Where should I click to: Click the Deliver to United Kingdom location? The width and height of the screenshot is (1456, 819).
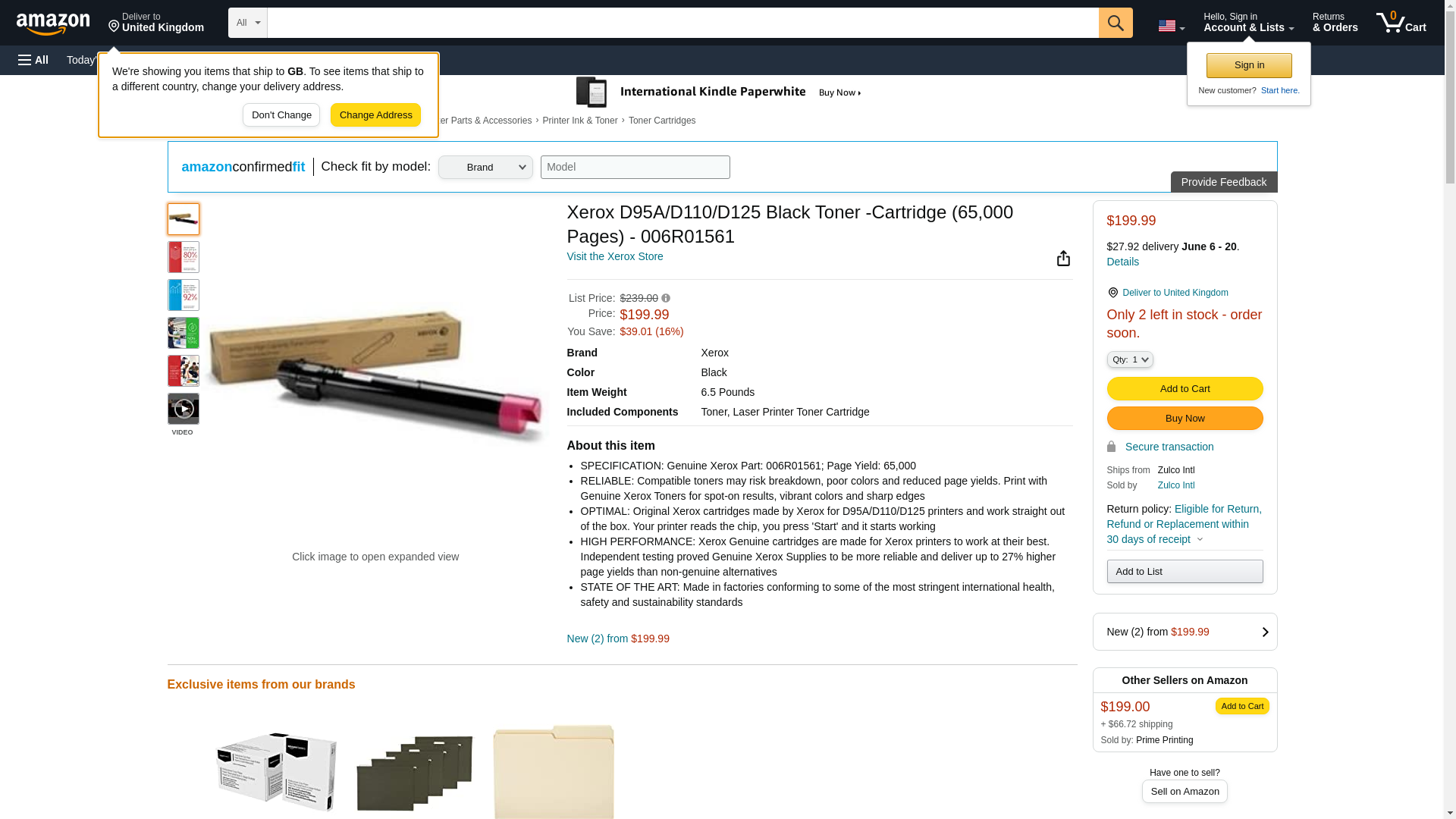156,23
